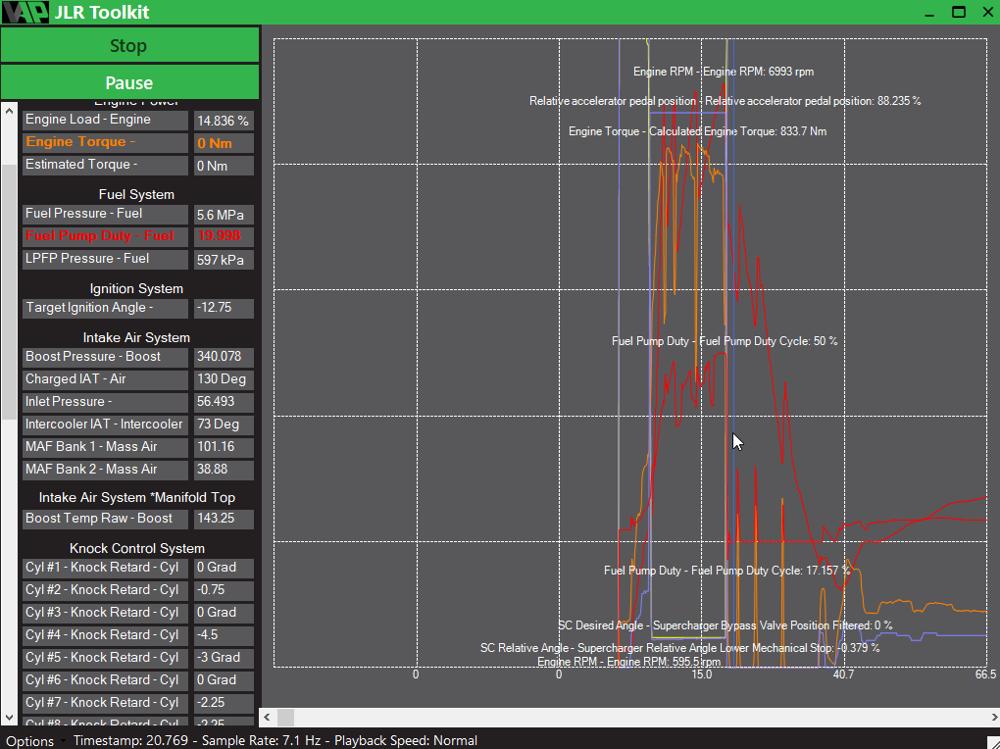Click MAF Bank 1 - Mass Air label
The image size is (1000, 749).
pyautogui.click(x=105, y=447)
